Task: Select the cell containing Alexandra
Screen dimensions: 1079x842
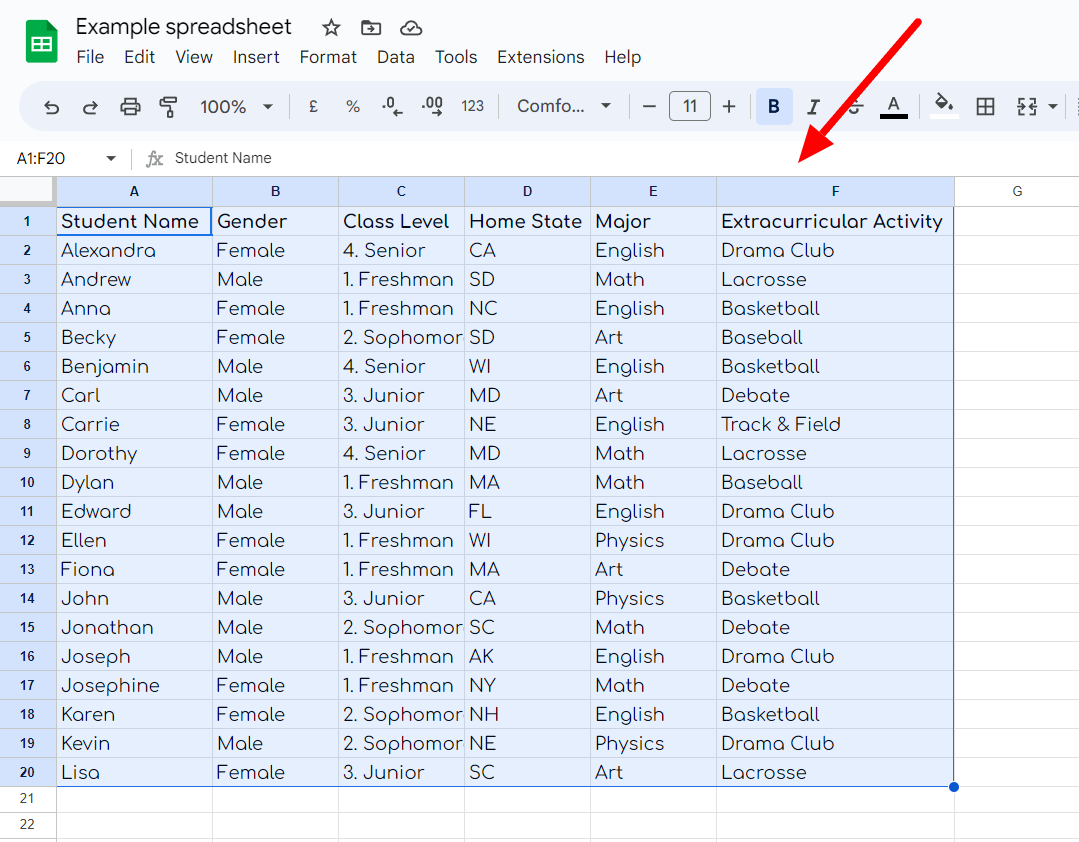Action: (134, 250)
